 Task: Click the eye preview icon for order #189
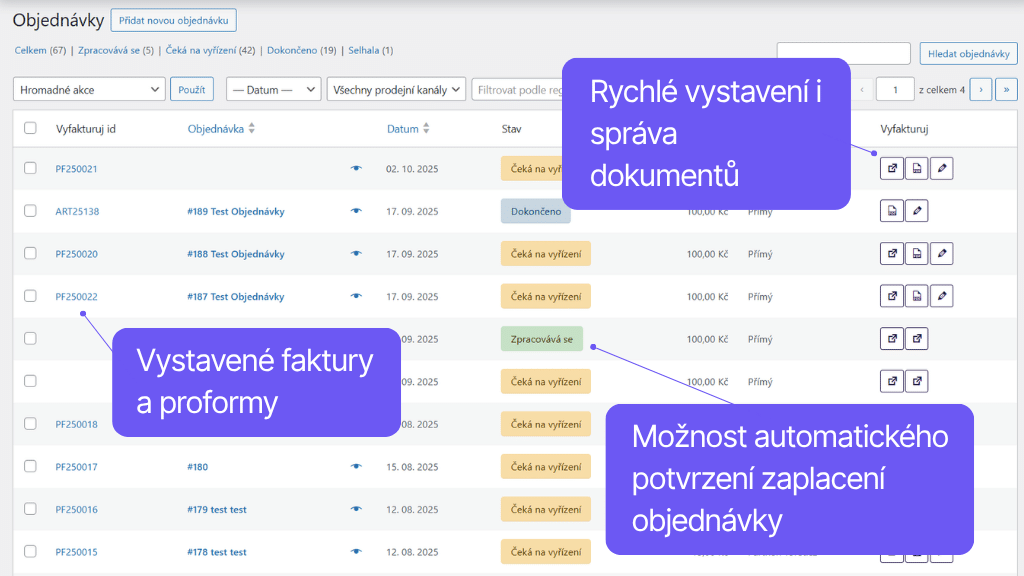coord(356,211)
